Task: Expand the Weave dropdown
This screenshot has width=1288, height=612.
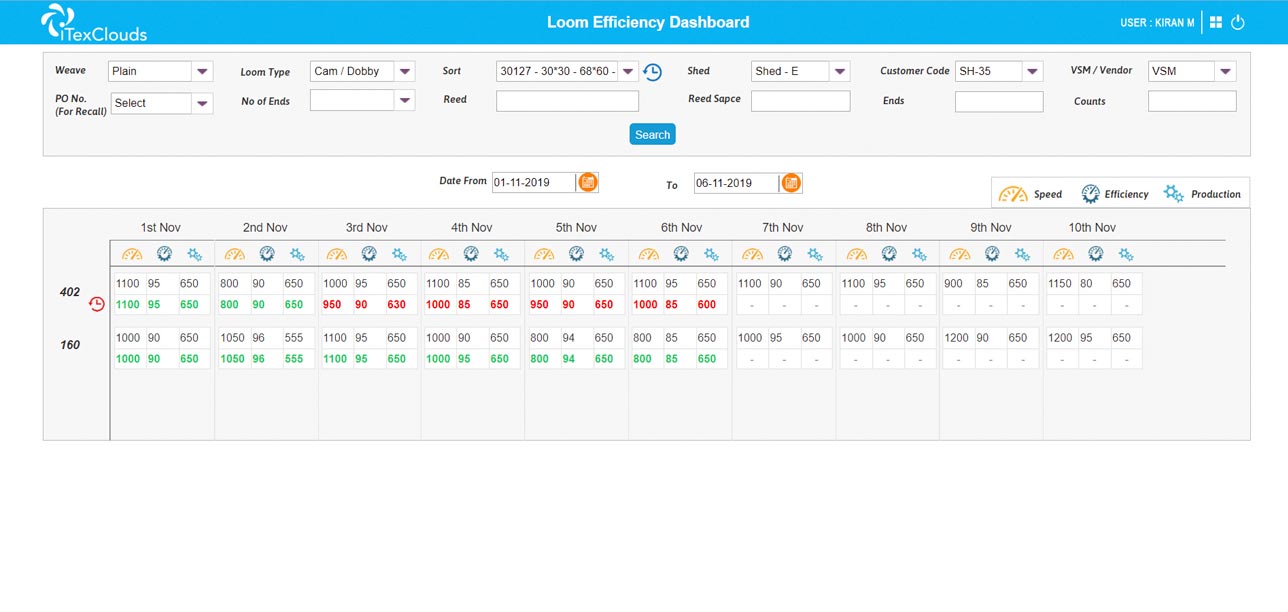Action: (x=203, y=71)
